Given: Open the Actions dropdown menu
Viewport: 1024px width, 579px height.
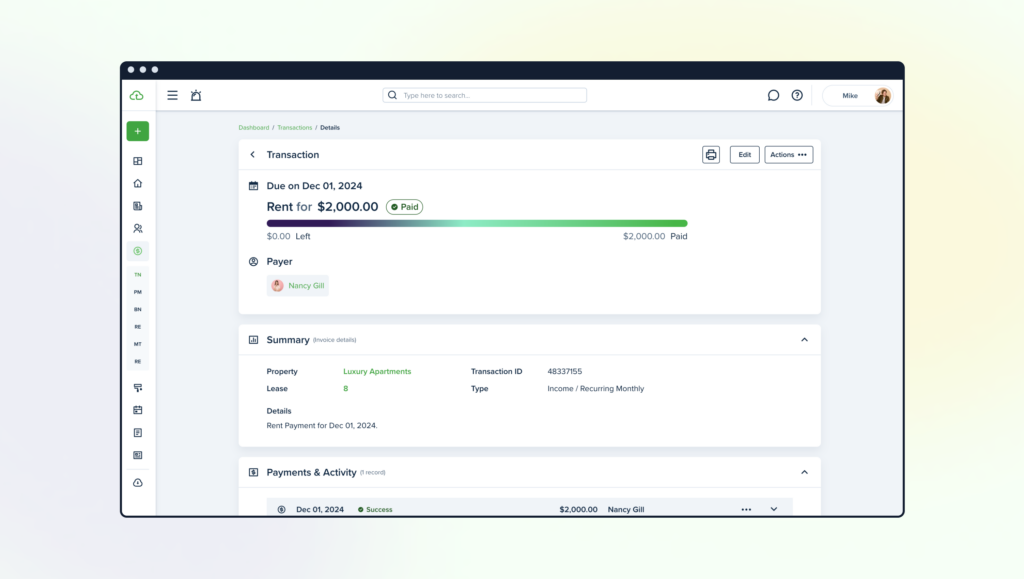Looking at the screenshot, I should point(788,155).
